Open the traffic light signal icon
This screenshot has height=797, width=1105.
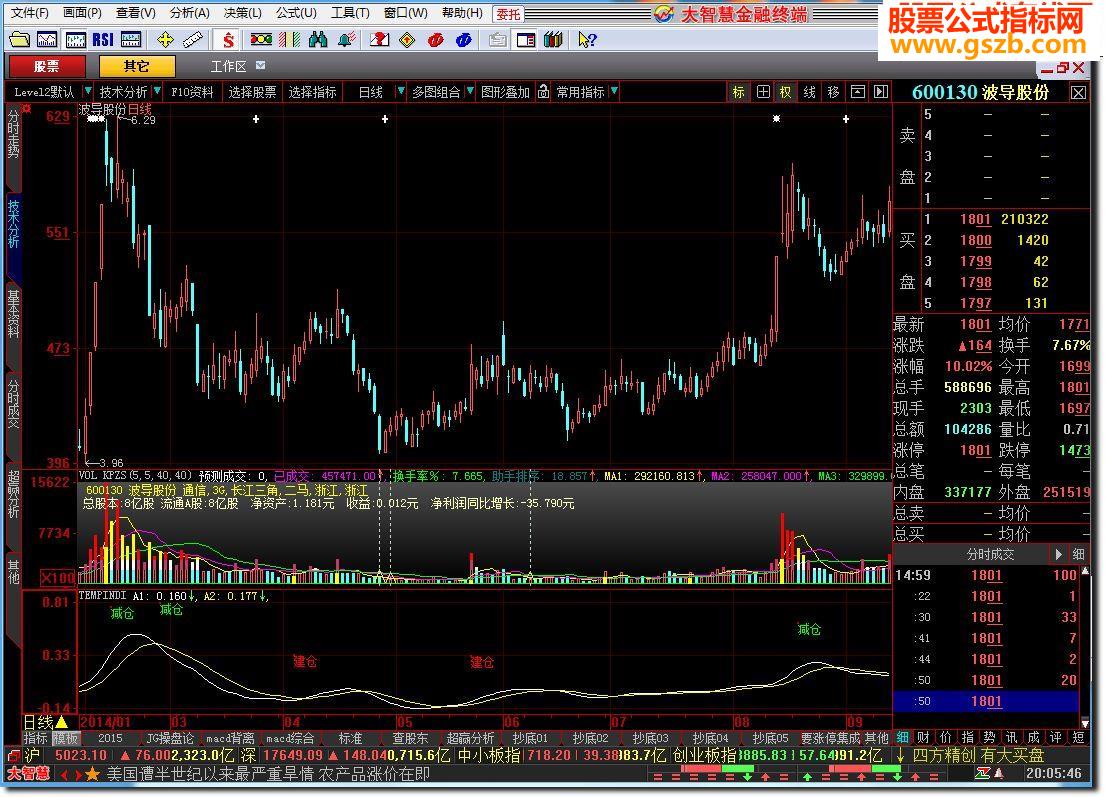(261, 40)
